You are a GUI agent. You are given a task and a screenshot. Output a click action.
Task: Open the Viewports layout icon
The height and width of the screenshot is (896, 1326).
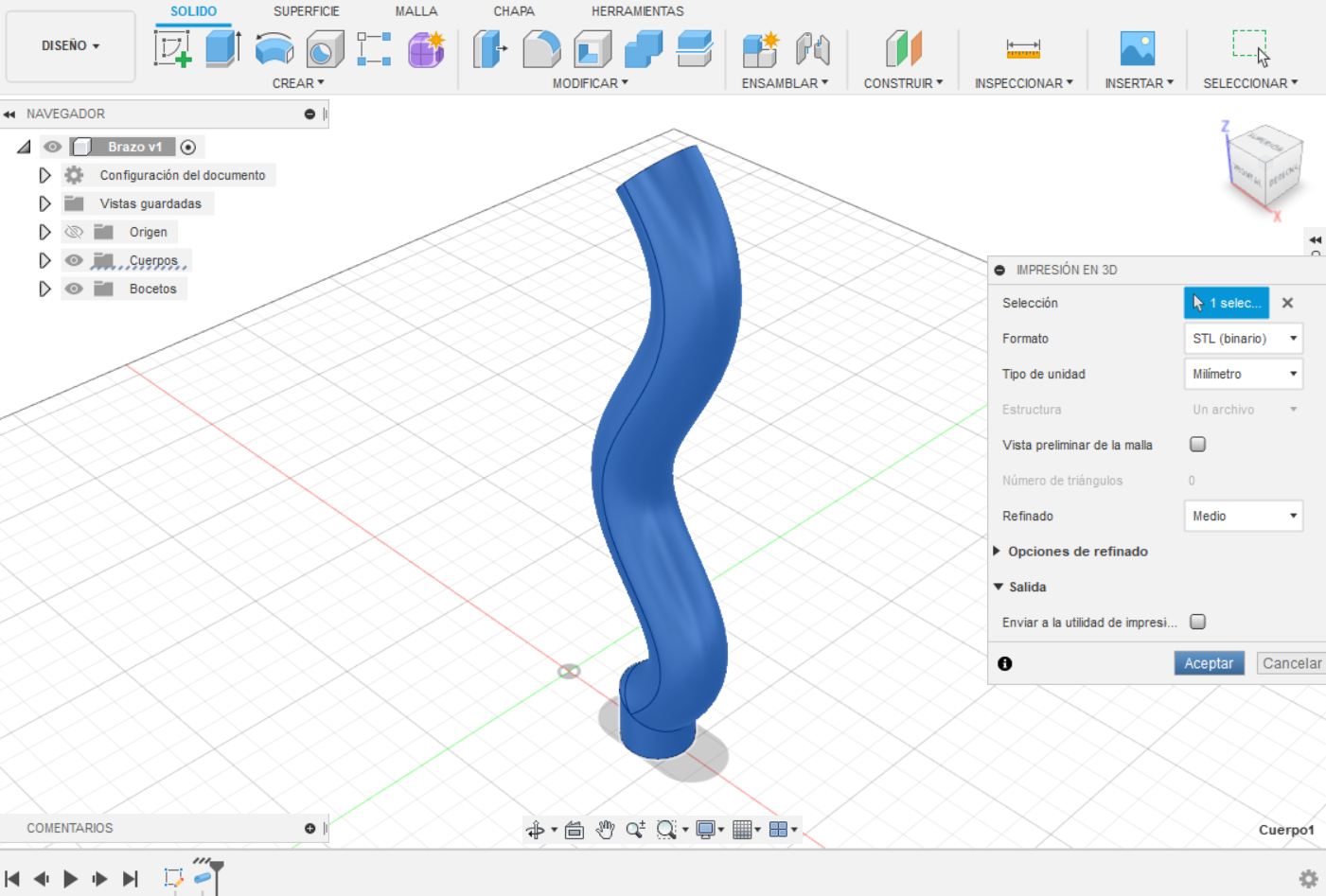click(778, 830)
